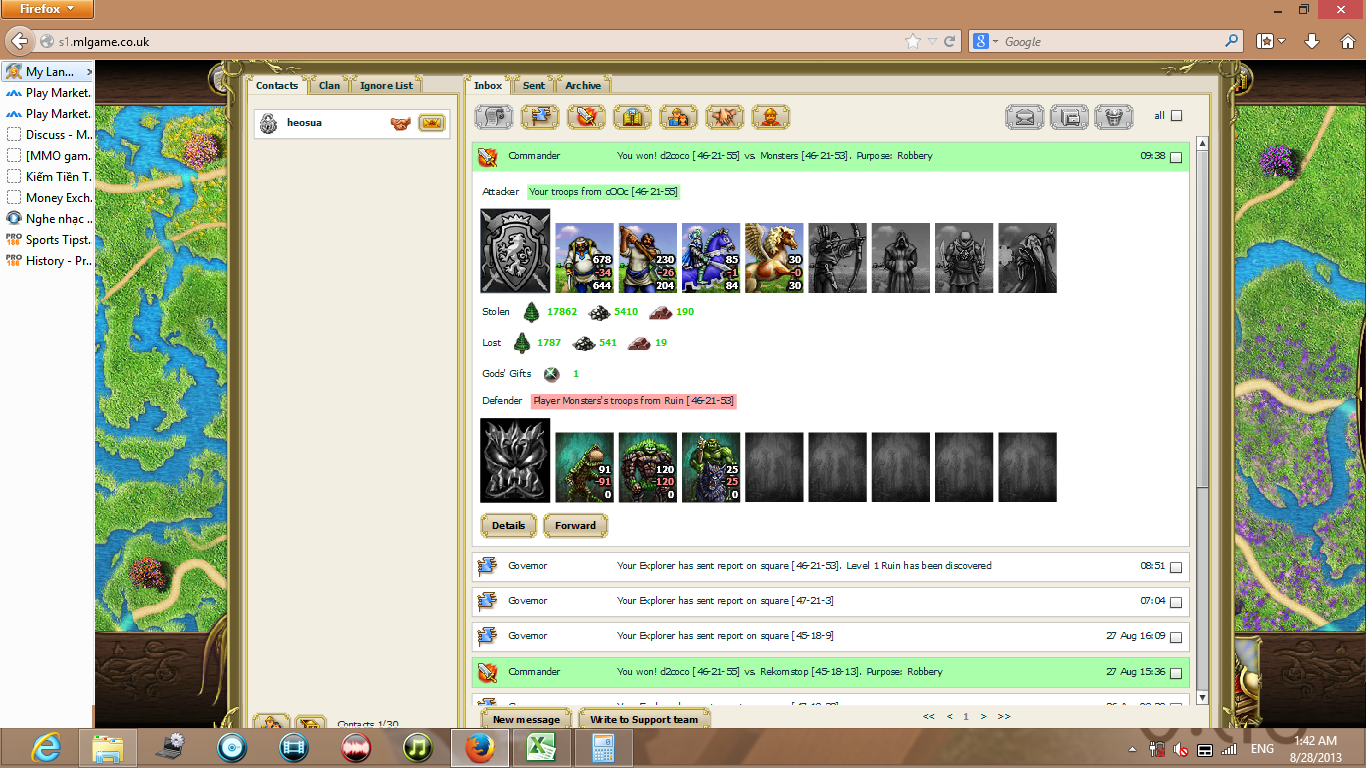Tick the checkbox of the 27 Aug 16:09 message
The height and width of the screenshot is (768, 1366).
[1176, 637]
